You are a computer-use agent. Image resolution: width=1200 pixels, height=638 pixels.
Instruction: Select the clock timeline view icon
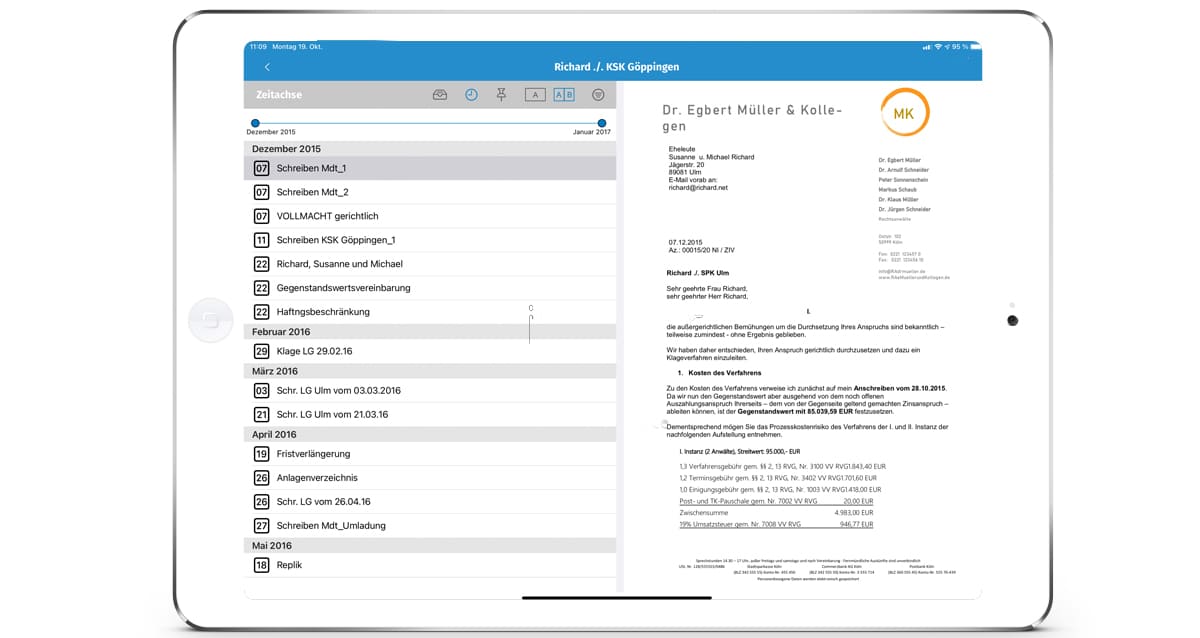471,95
